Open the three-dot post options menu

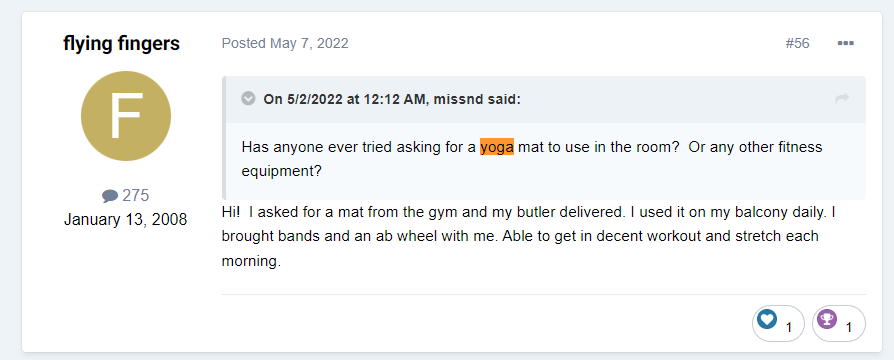pyautogui.click(x=846, y=43)
